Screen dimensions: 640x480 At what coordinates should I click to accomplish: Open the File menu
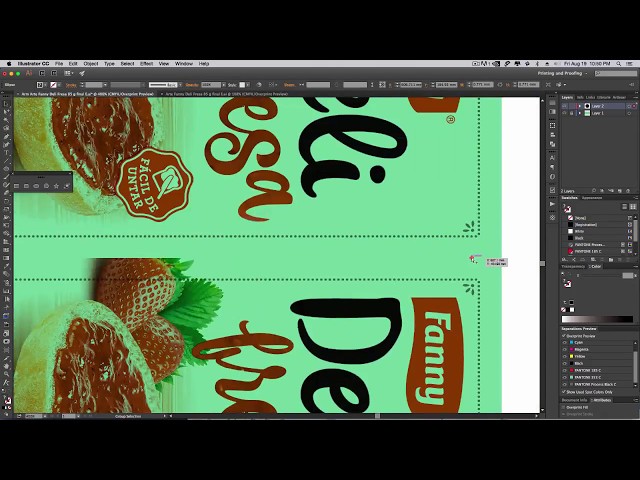[59, 64]
